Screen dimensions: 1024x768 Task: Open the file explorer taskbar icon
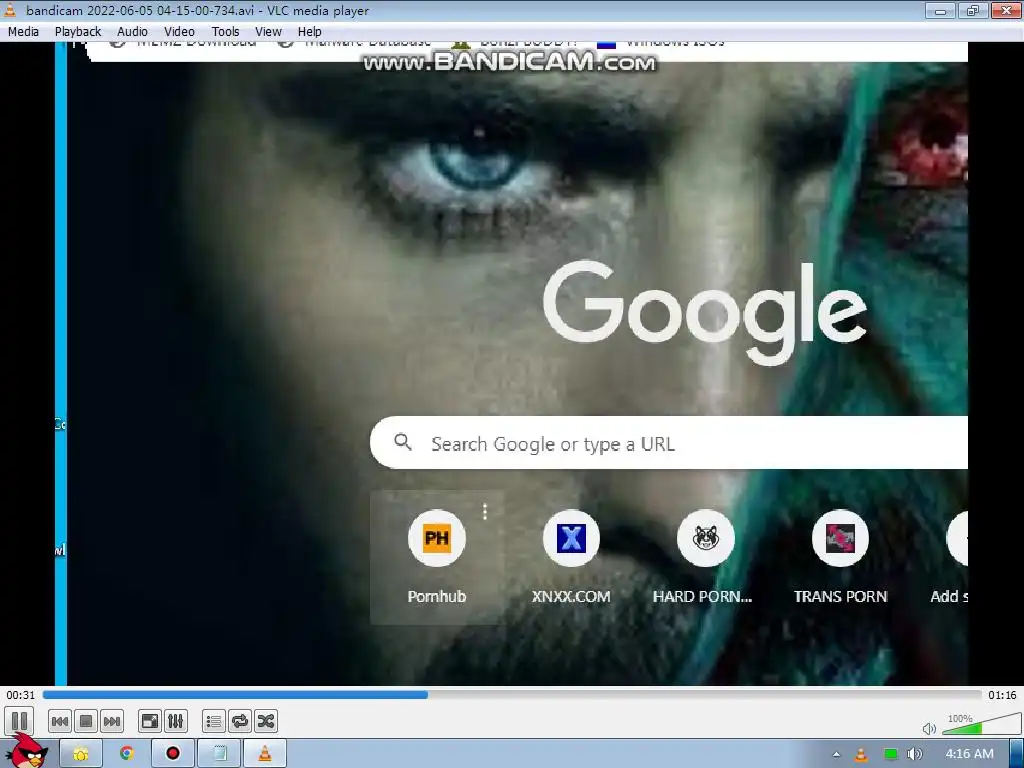click(81, 754)
